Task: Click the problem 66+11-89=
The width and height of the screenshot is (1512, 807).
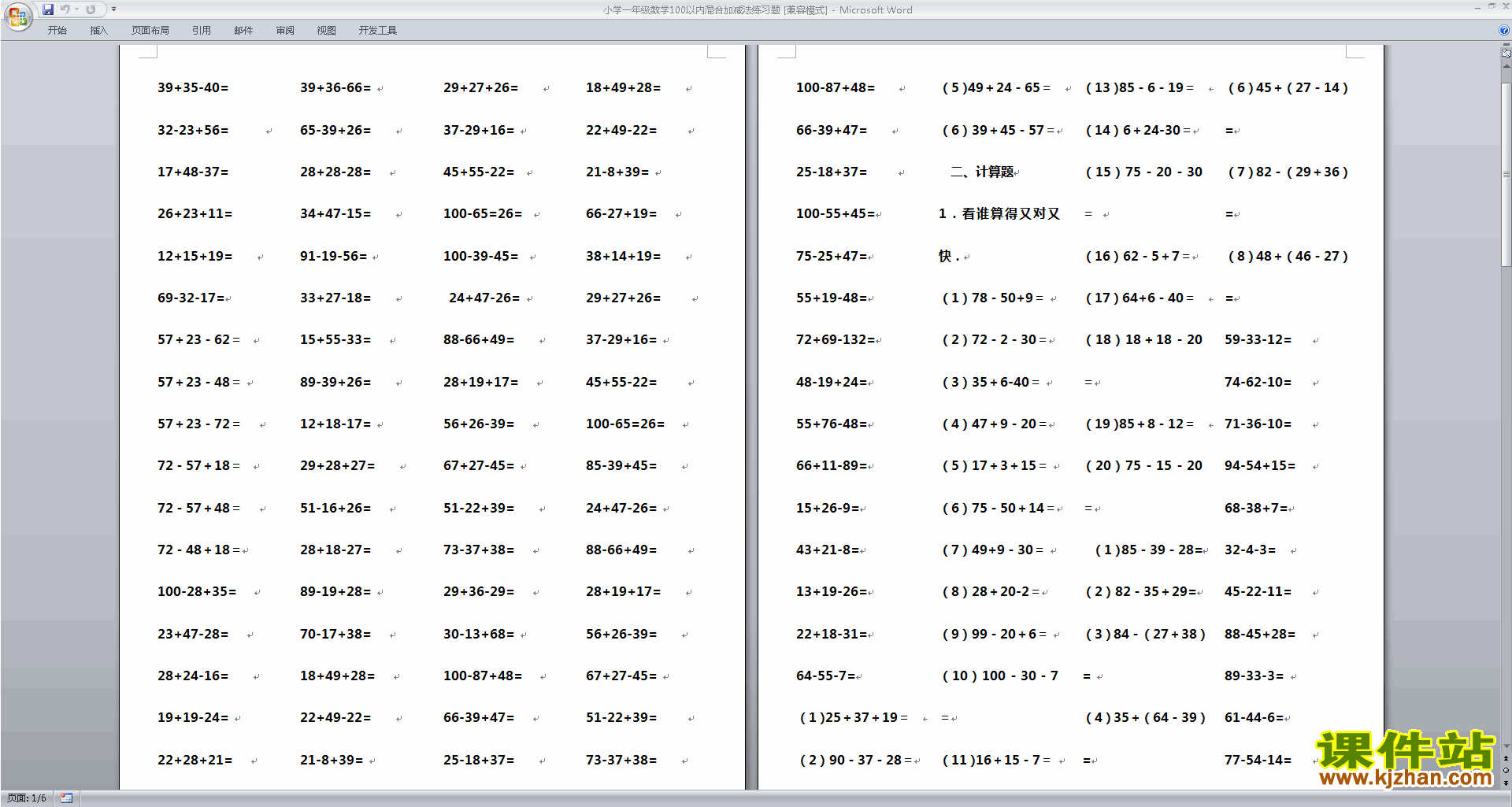Action: click(x=832, y=465)
